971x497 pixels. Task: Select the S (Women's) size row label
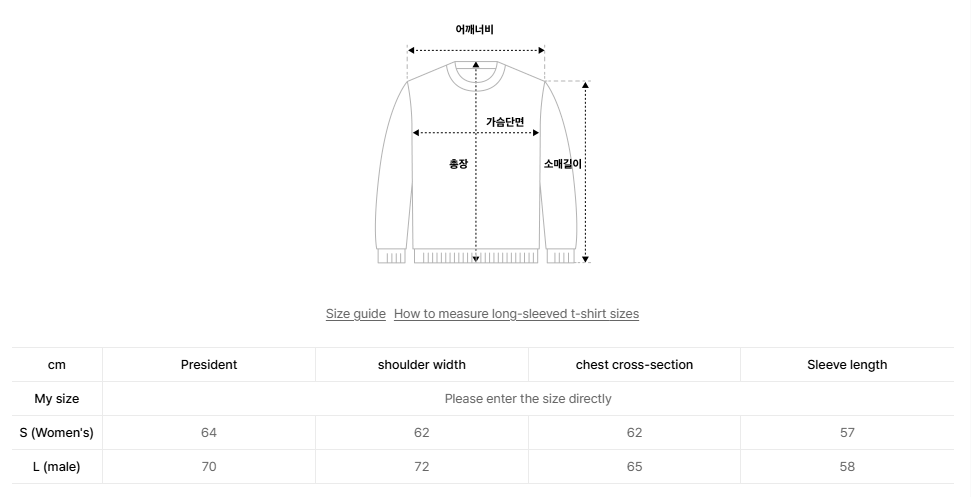tap(57, 433)
